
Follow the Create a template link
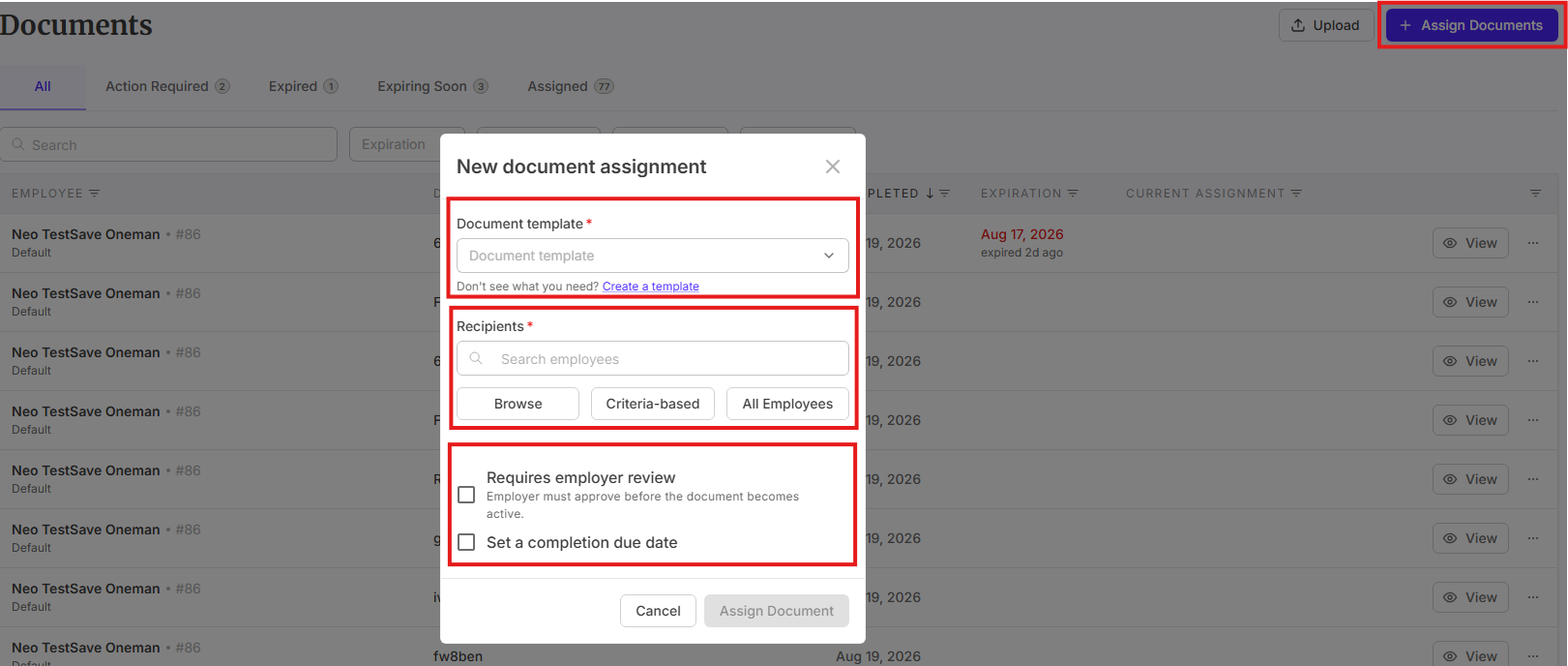click(x=650, y=287)
